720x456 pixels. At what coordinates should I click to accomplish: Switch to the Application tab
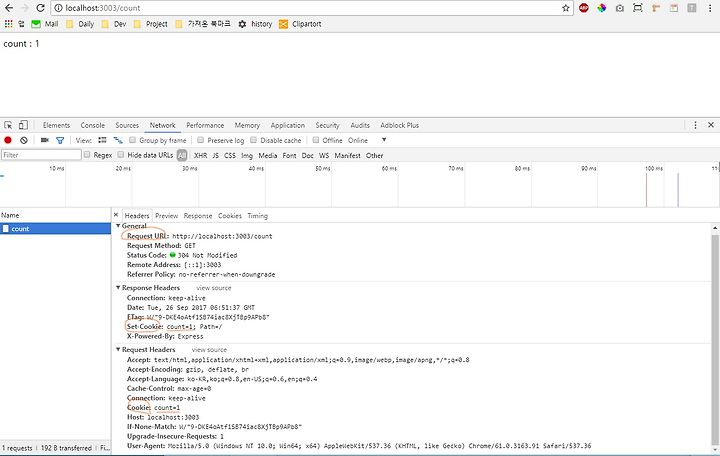(x=288, y=125)
